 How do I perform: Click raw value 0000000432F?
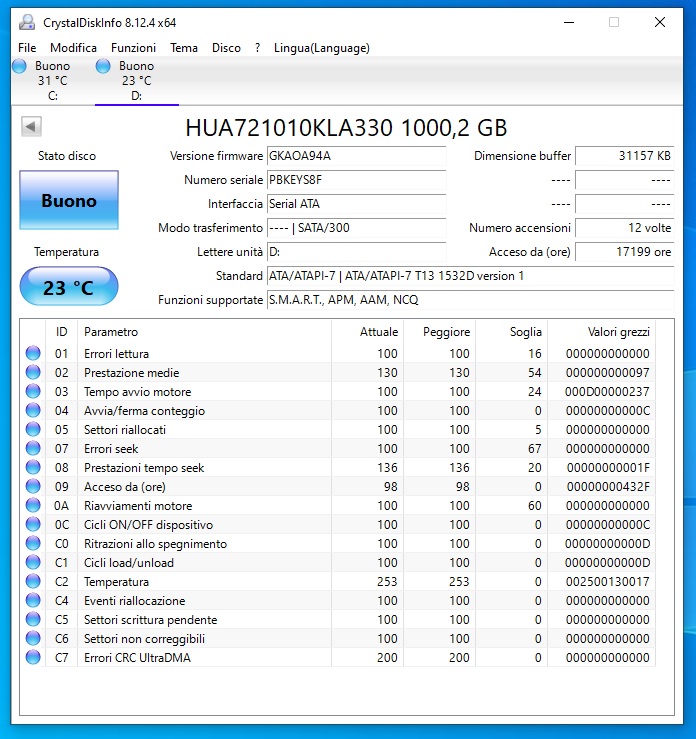pos(608,487)
